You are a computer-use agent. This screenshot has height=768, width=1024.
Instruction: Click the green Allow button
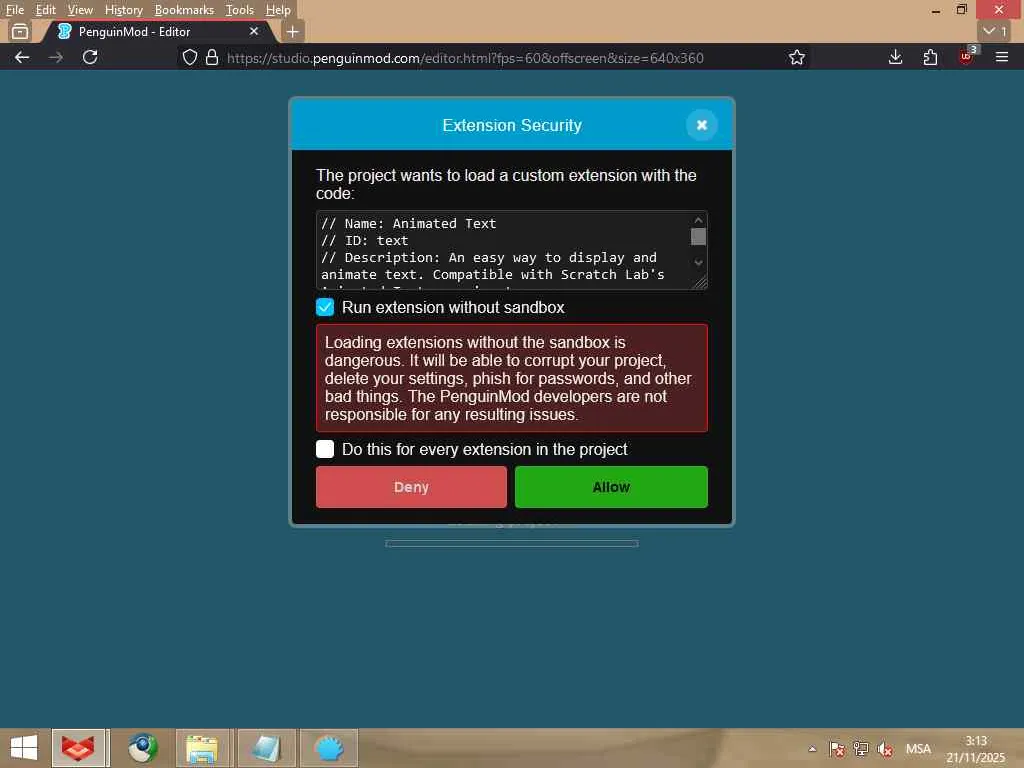click(611, 487)
